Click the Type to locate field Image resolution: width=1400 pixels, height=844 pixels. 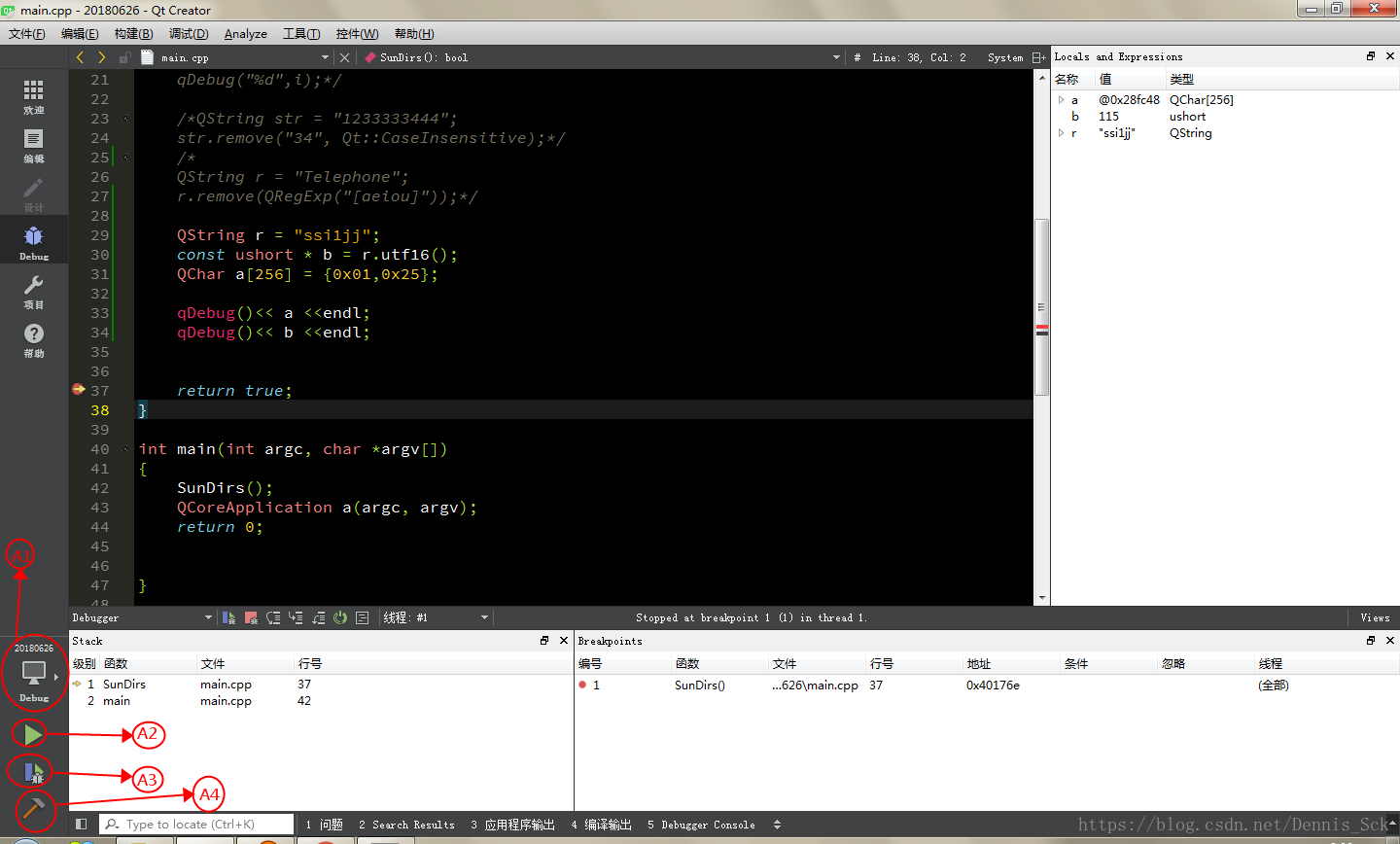click(197, 824)
